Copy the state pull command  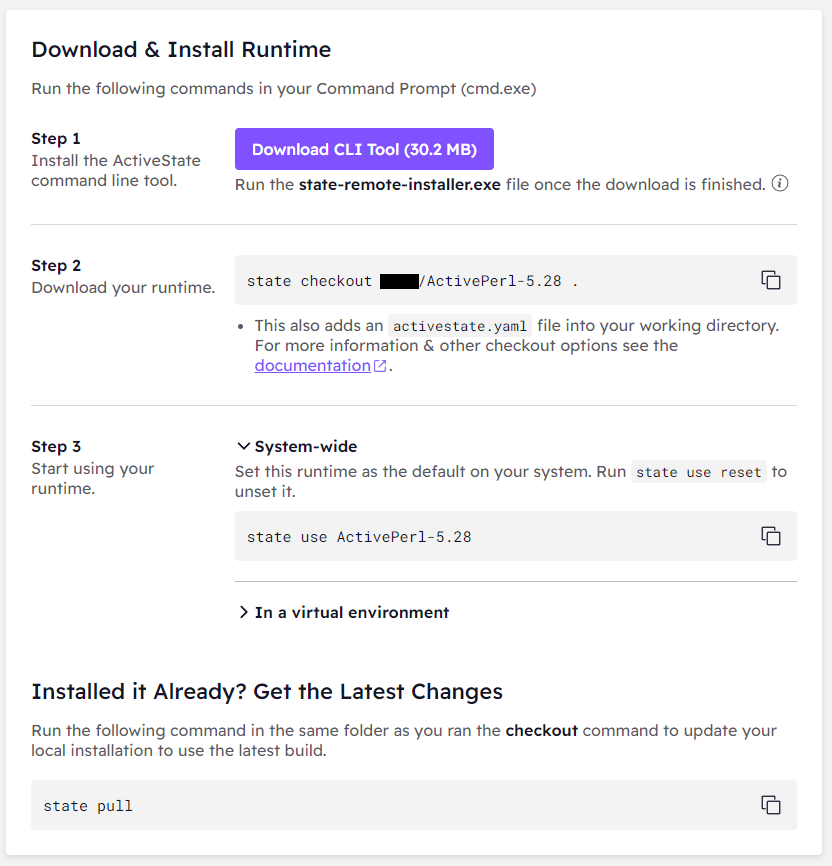click(771, 805)
